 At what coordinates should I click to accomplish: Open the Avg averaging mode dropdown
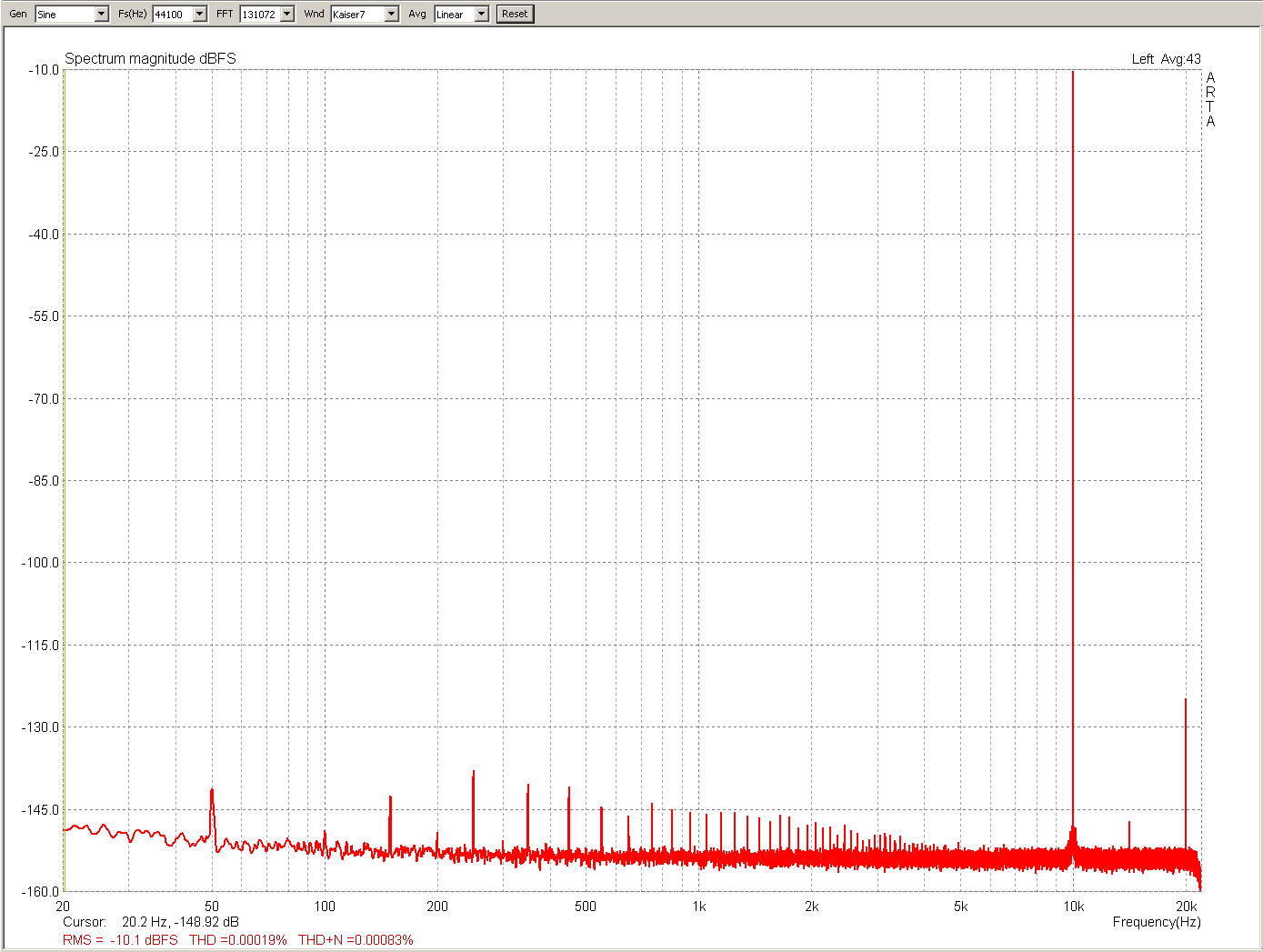coord(482,14)
